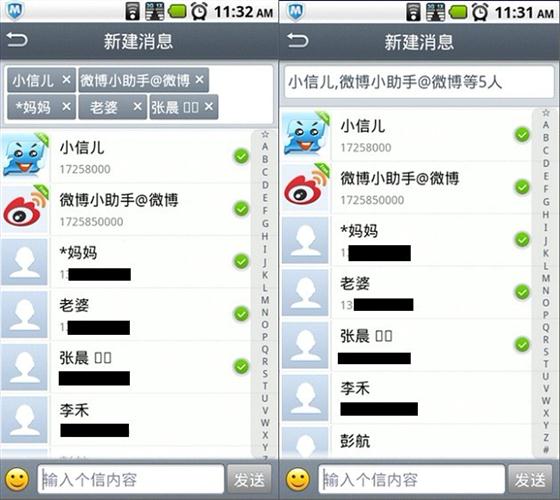Tap alarm clock status icon beside 11:32 AM
The width and height of the screenshot is (560, 500).
199,12
